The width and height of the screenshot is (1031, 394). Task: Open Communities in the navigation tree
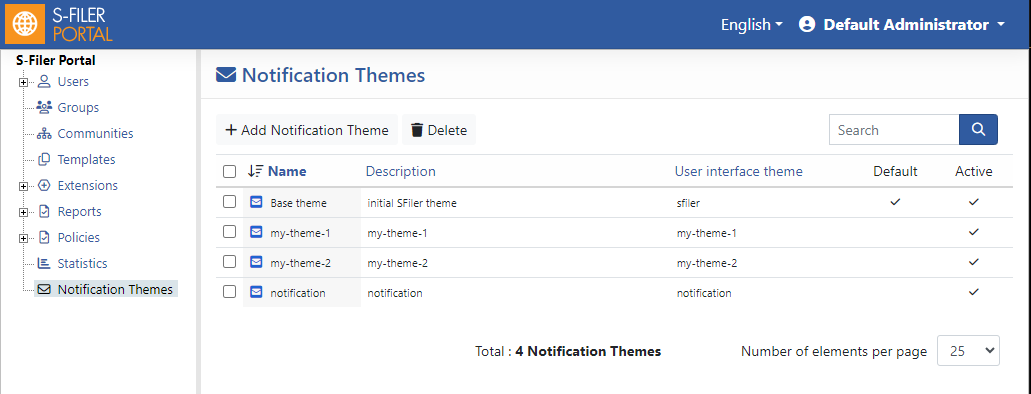(95, 134)
